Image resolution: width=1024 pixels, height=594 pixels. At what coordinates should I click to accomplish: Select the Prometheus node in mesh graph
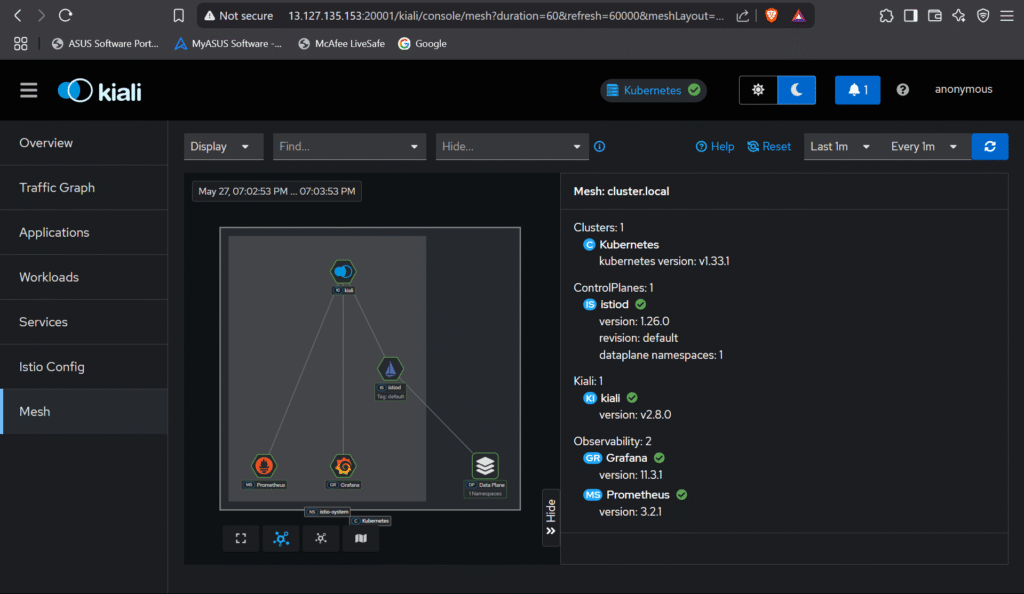click(x=264, y=466)
